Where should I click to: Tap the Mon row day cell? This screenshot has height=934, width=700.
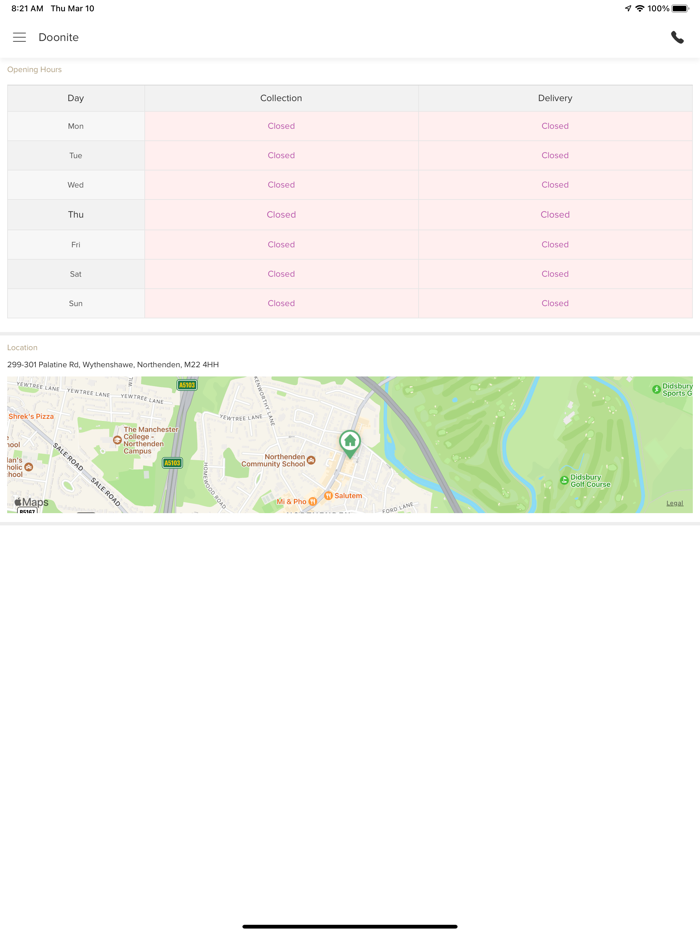point(76,126)
